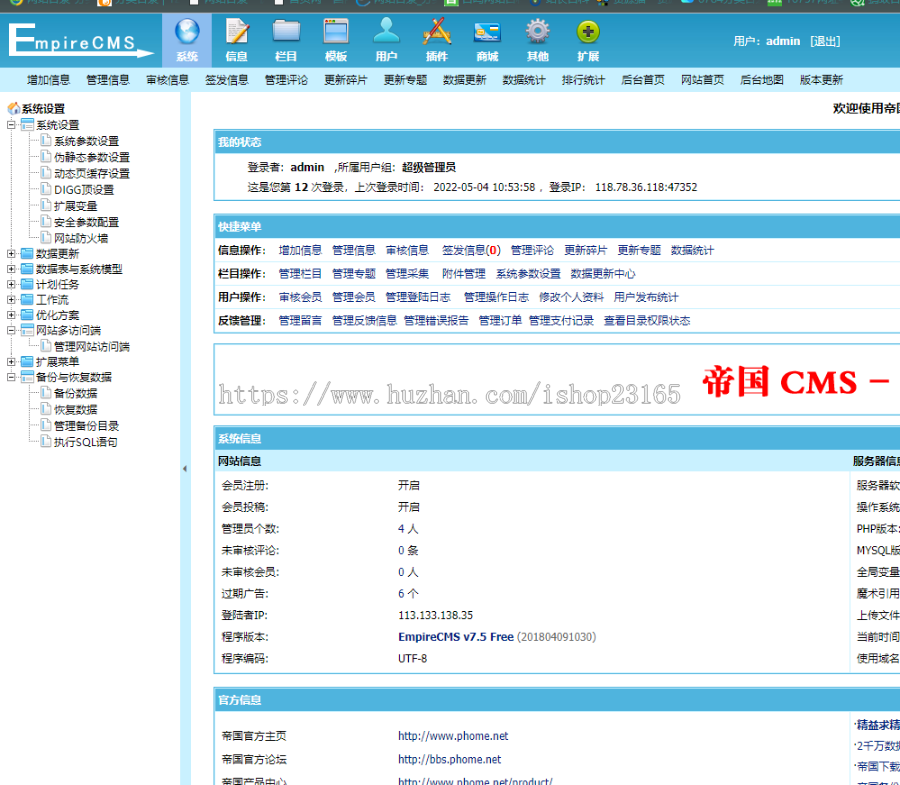Open 扩展变量 tree item
The image size is (900, 785).
[76, 206]
